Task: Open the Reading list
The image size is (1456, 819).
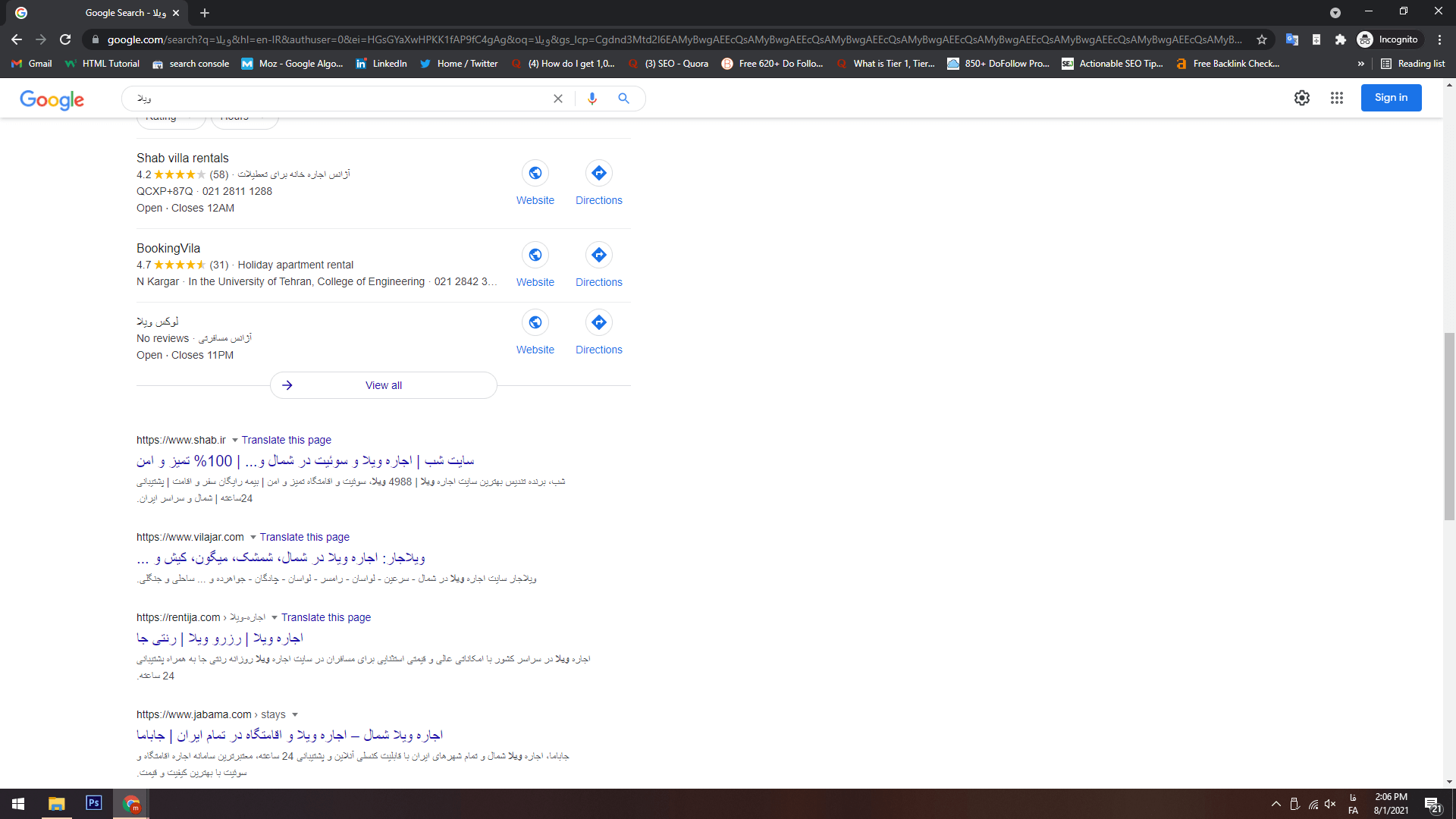Action: [x=1413, y=64]
